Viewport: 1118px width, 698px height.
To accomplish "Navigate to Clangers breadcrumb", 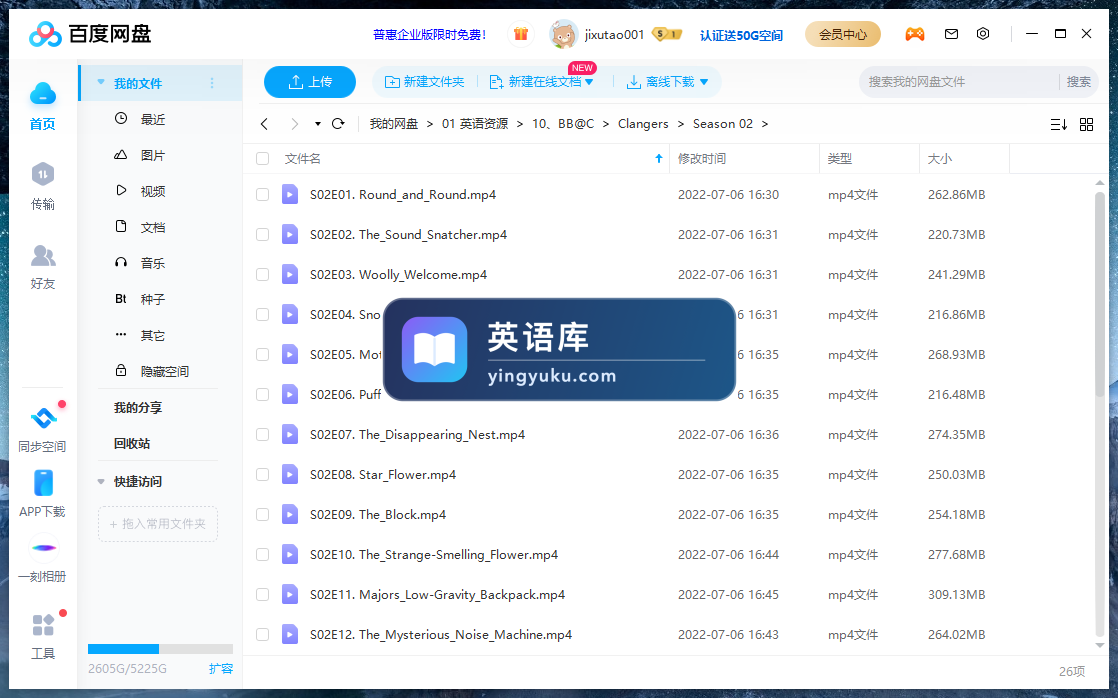I will click(x=643, y=124).
